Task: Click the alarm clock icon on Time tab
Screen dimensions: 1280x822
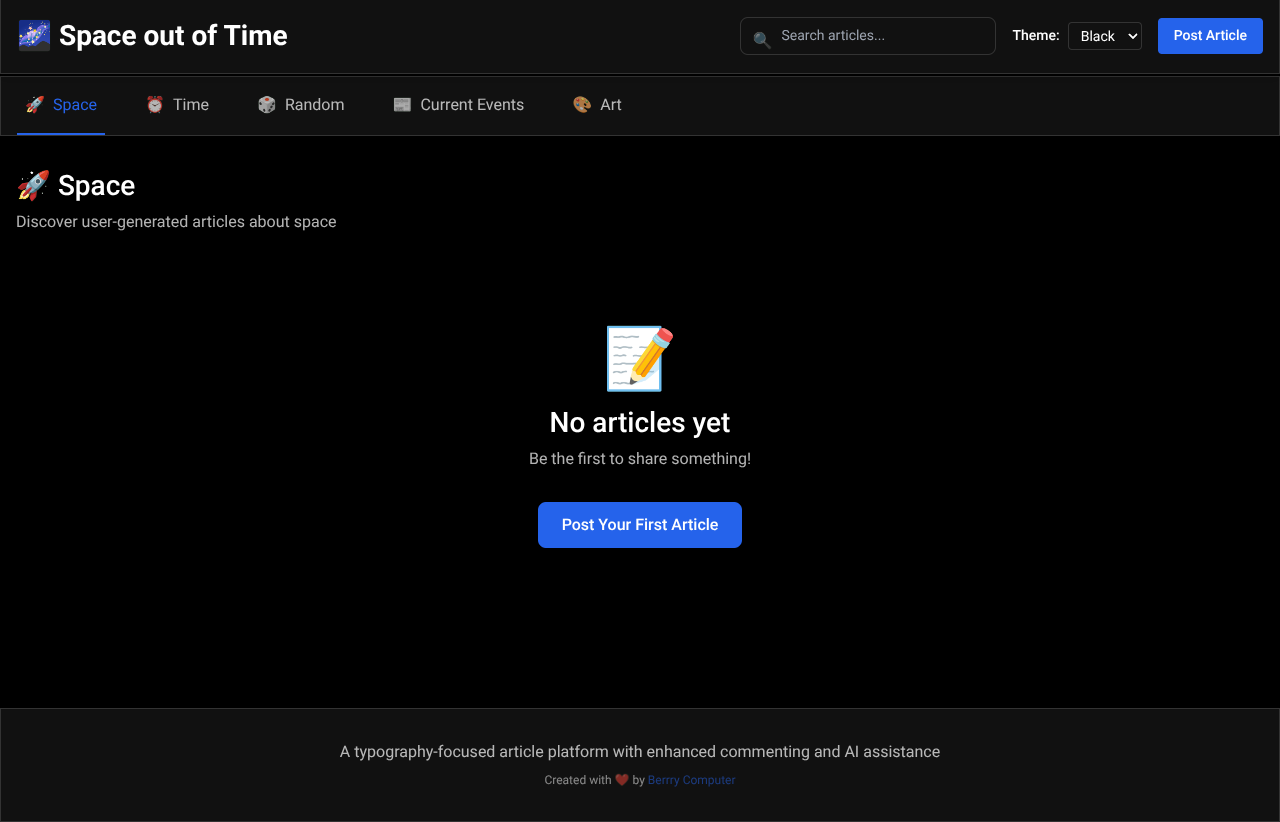Action: (155, 105)
